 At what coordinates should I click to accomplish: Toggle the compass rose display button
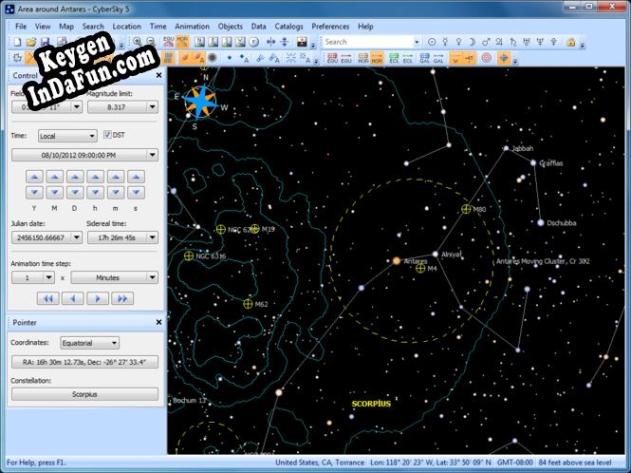point(504,58)
